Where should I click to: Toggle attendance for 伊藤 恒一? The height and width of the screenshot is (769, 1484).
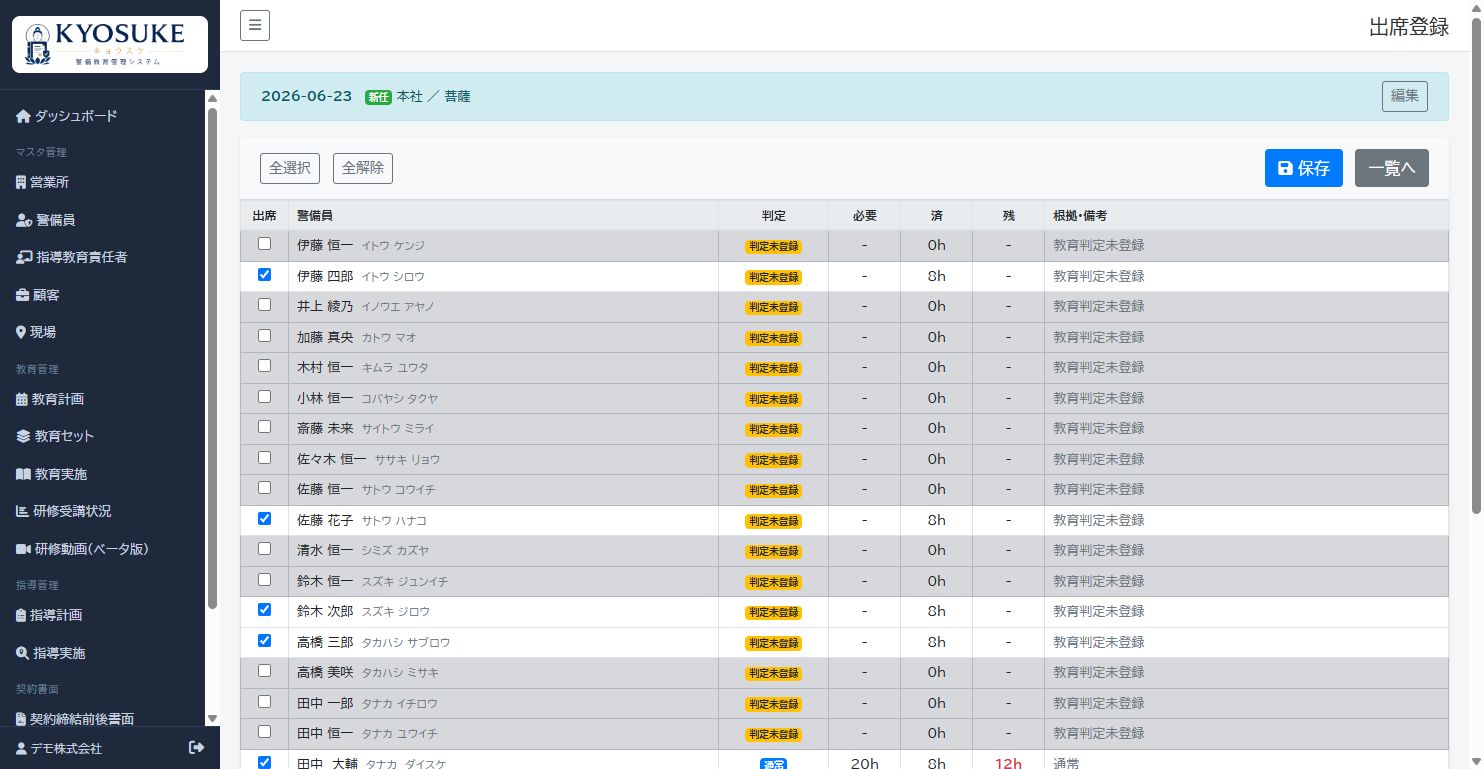[264, 243]
